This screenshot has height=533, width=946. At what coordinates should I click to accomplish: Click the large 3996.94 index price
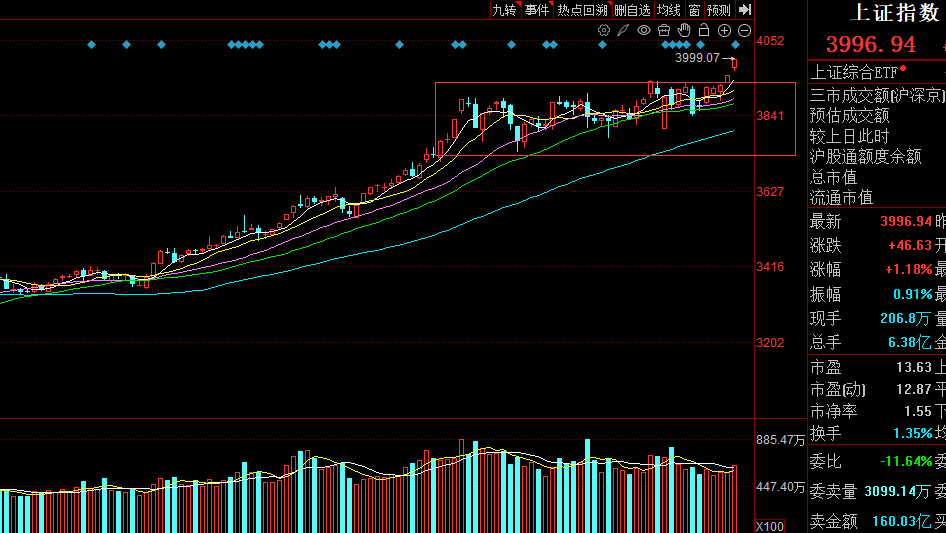(x=871, y=44)
